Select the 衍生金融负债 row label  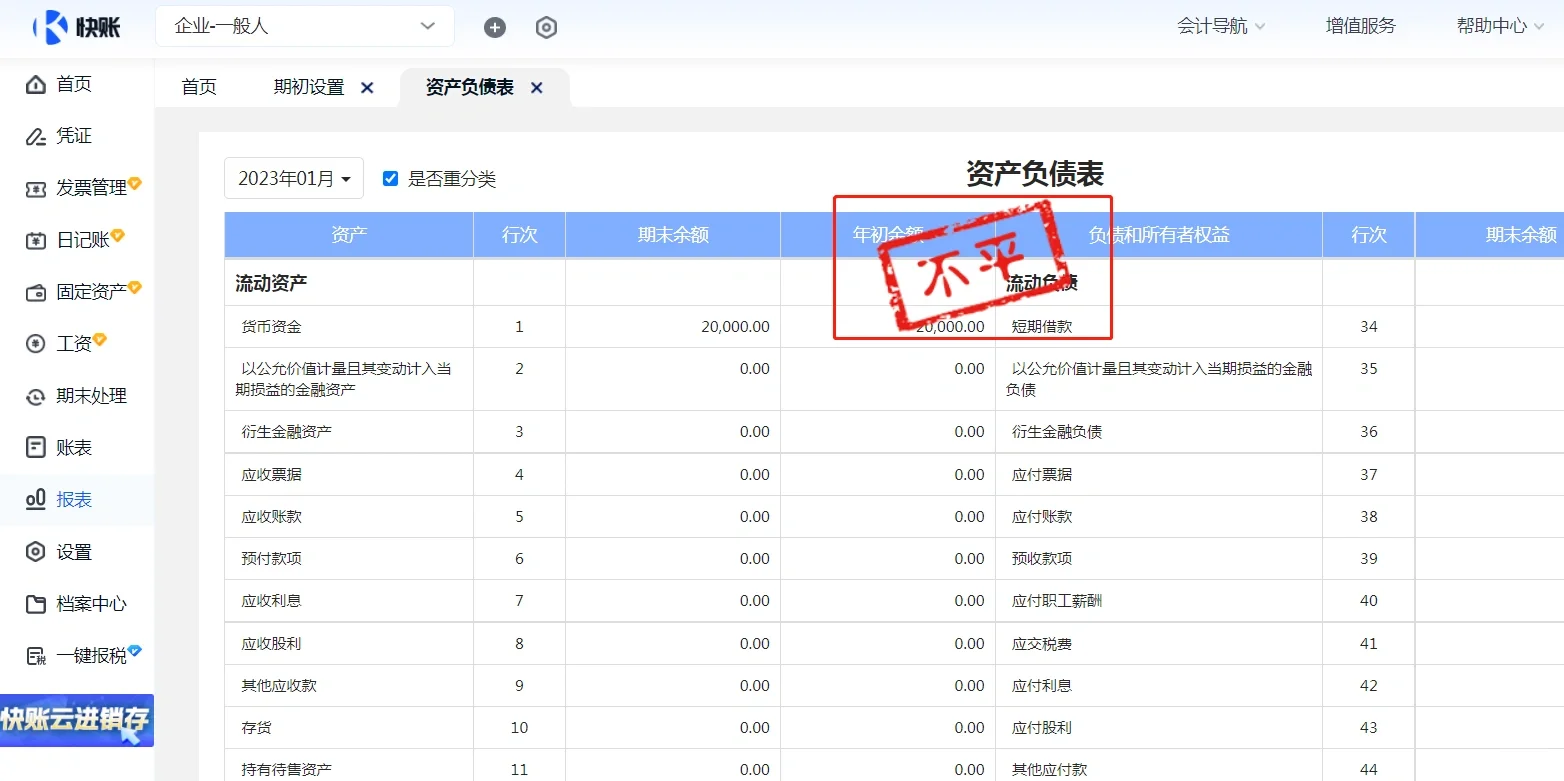coord(1057,432)
